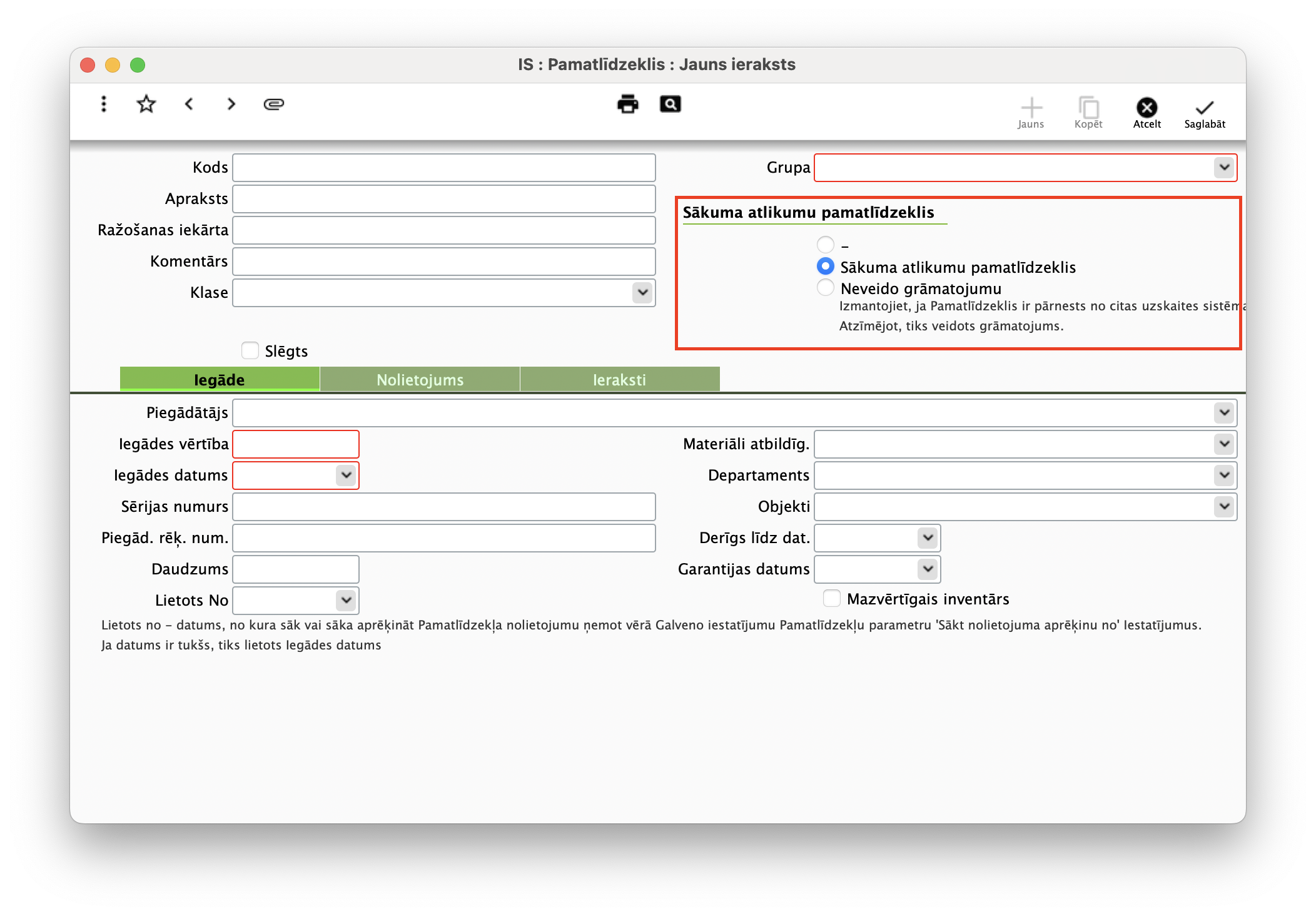Save record with Saglabāt

pyautogui.click(x=1204, y=113)
